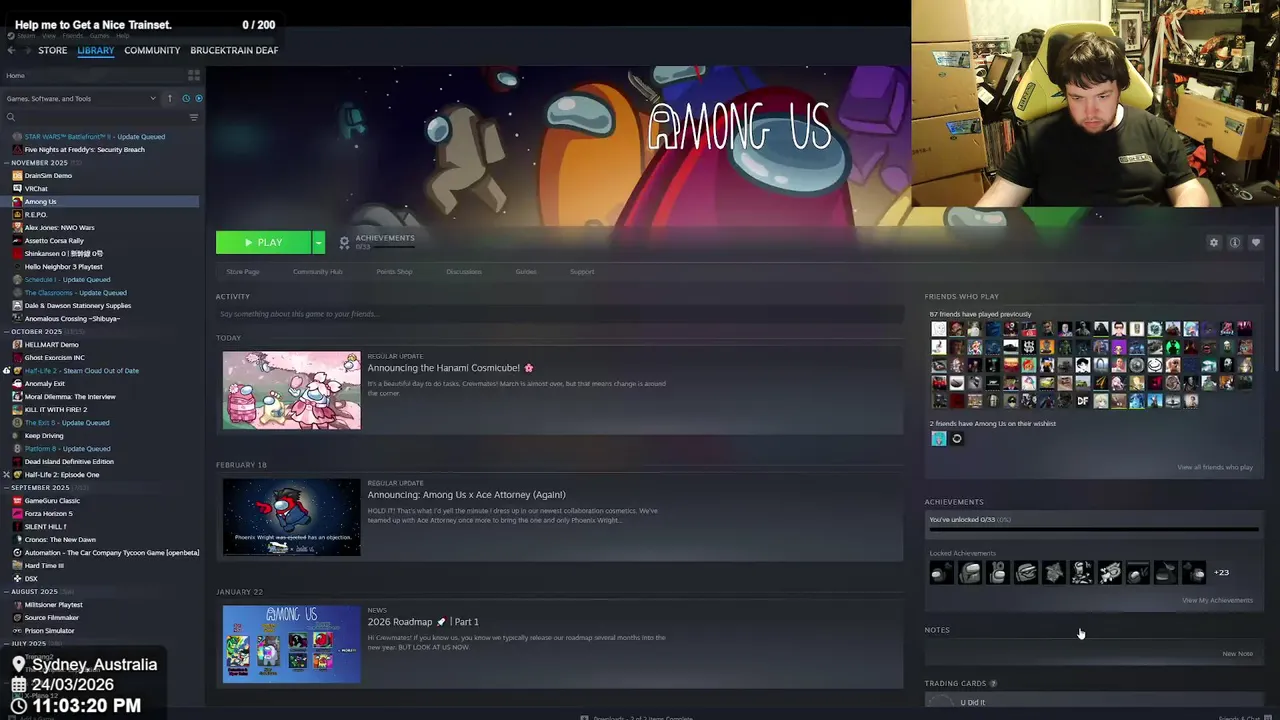Click first wishlist friend avatar

(x=938, y=438)
